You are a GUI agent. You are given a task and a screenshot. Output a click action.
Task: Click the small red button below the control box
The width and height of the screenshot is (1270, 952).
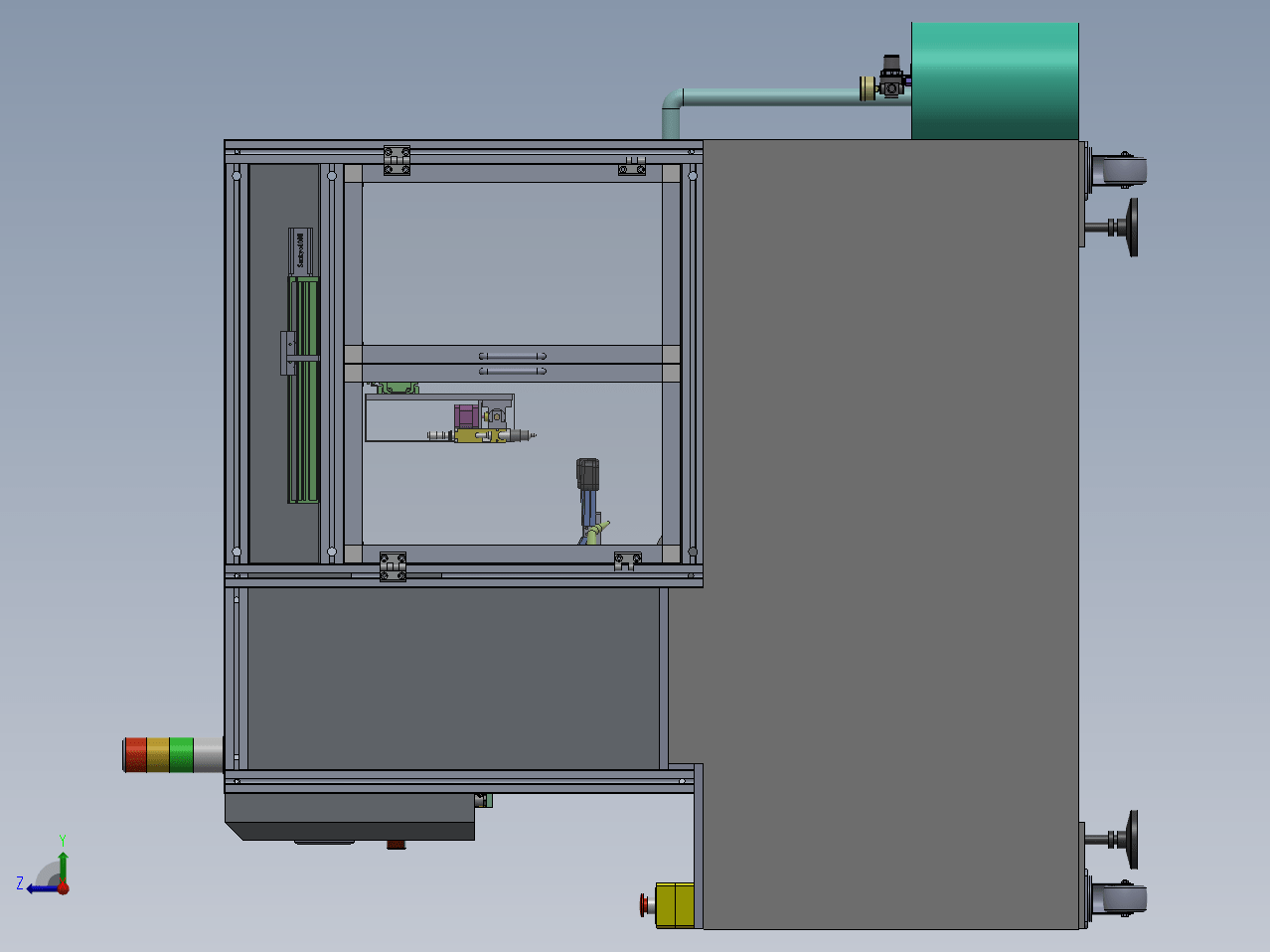click(396, 845)
